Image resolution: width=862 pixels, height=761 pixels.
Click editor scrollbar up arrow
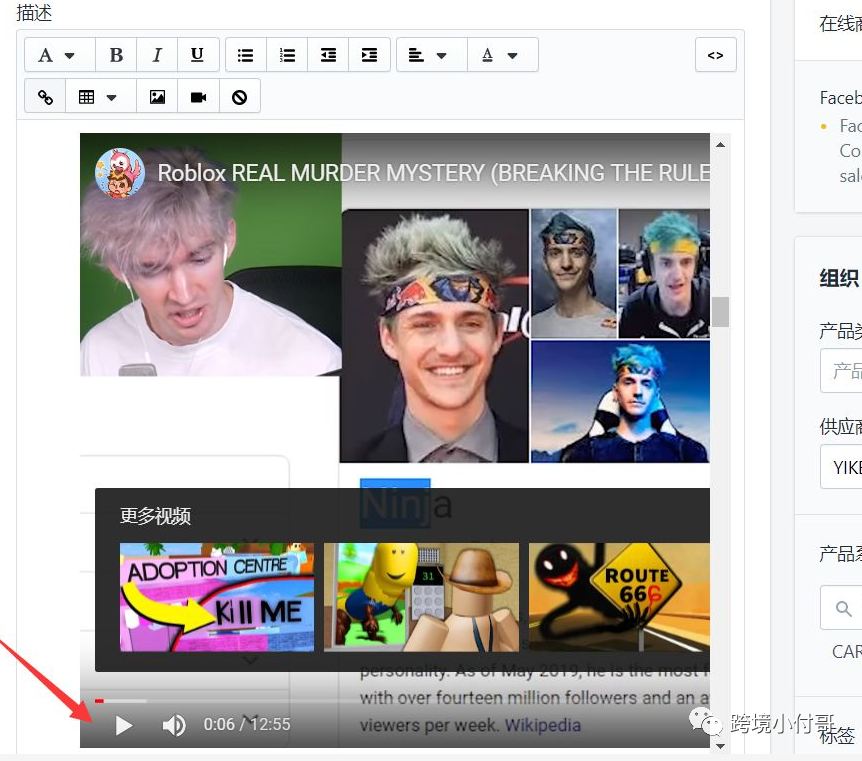click(x=720, y=145)
